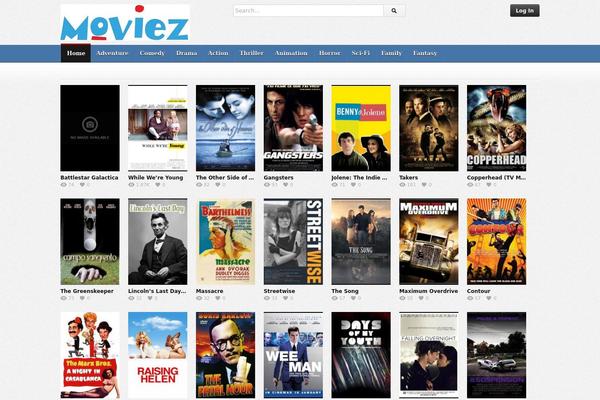The height and width of the screenshot is (400, 600).
Task: Click the heart icon under Streetwise
Action: (285, 298)
